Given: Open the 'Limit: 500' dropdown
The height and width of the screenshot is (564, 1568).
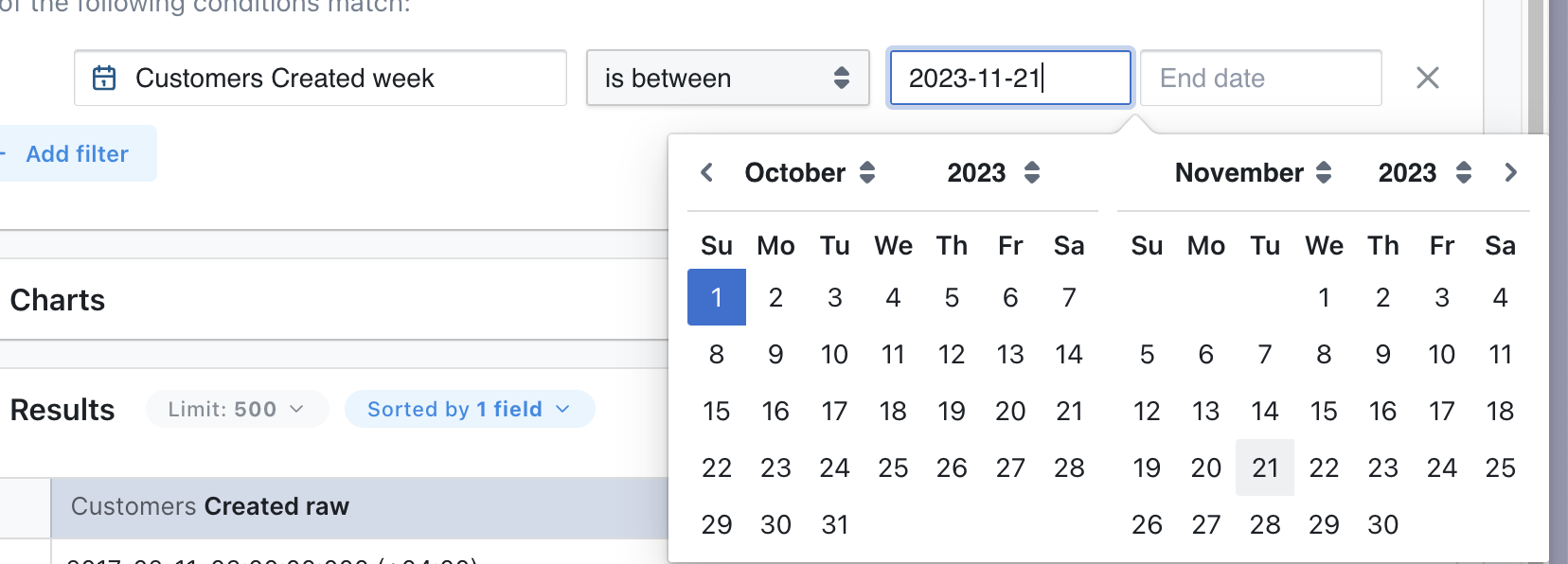Looking at the screenshot, I should 237,409.
